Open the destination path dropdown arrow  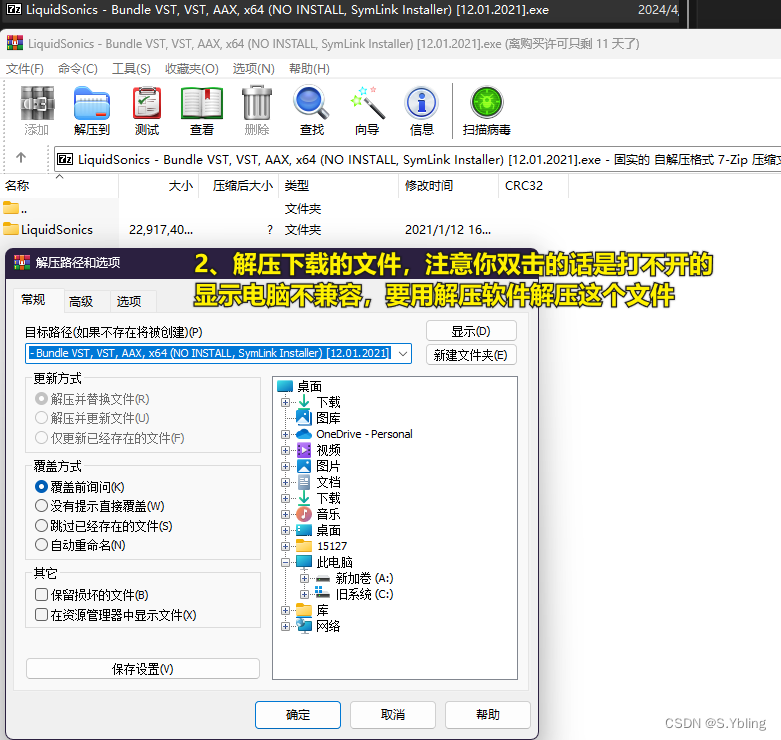click(403, 354)
